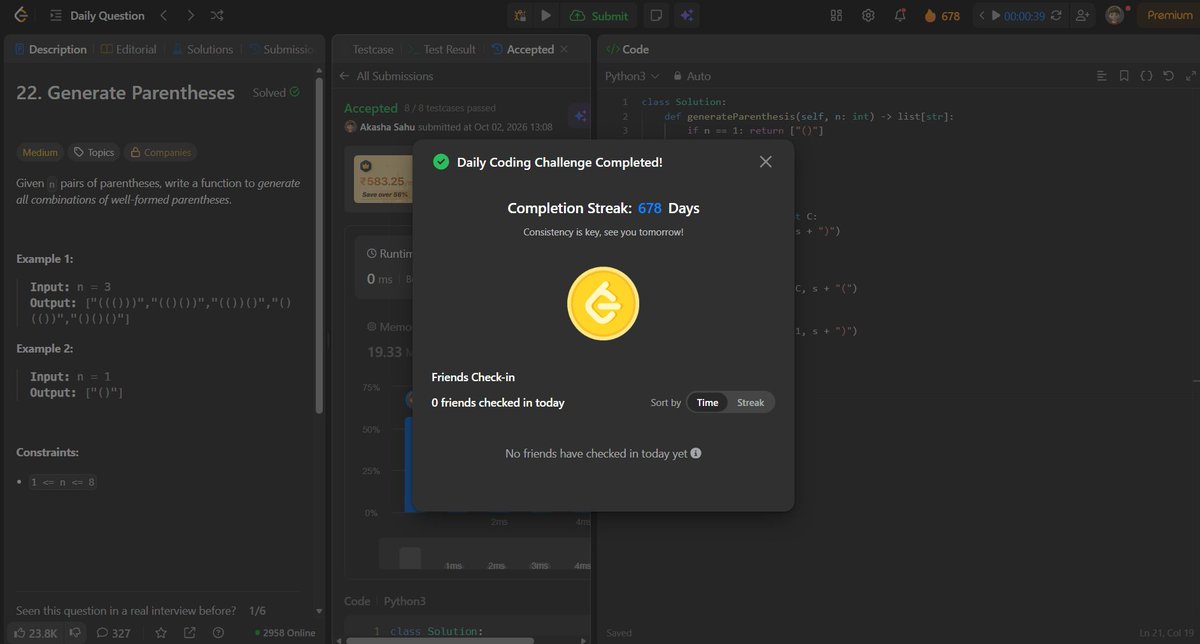Open the help question mark icon
The image size is (1200, 644).
[218, 632]
